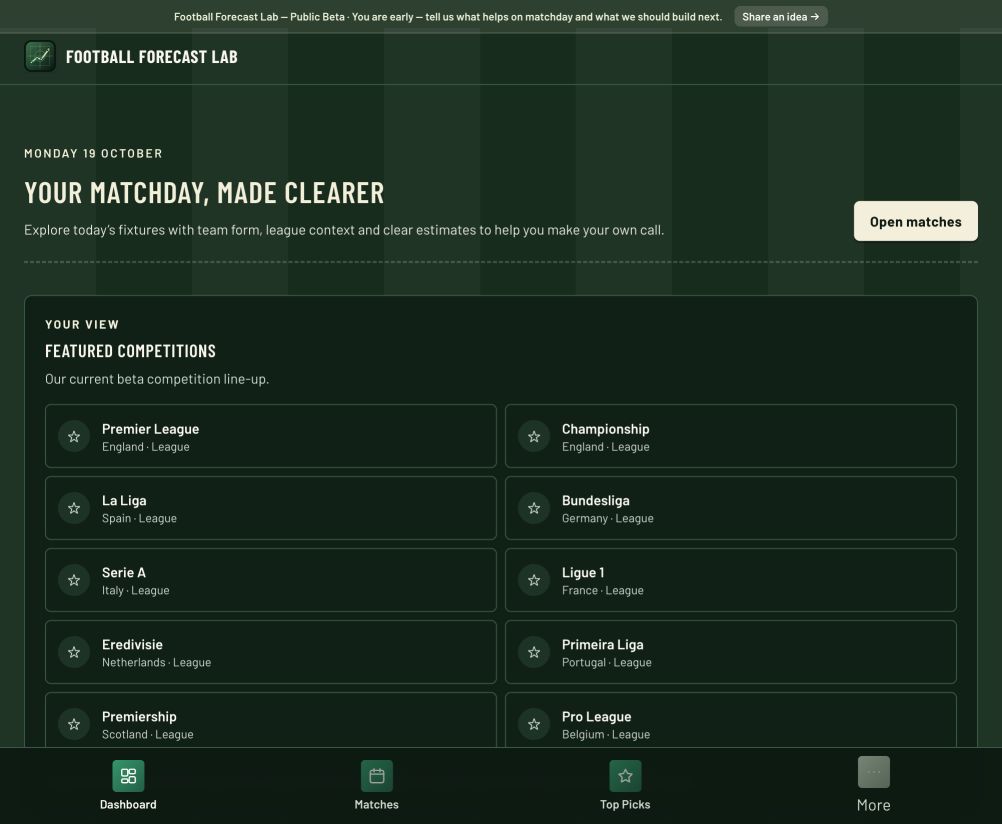This screenshot has height=824, width=1002.
Task: Open the Premier League card title
Action: point(150,429)
